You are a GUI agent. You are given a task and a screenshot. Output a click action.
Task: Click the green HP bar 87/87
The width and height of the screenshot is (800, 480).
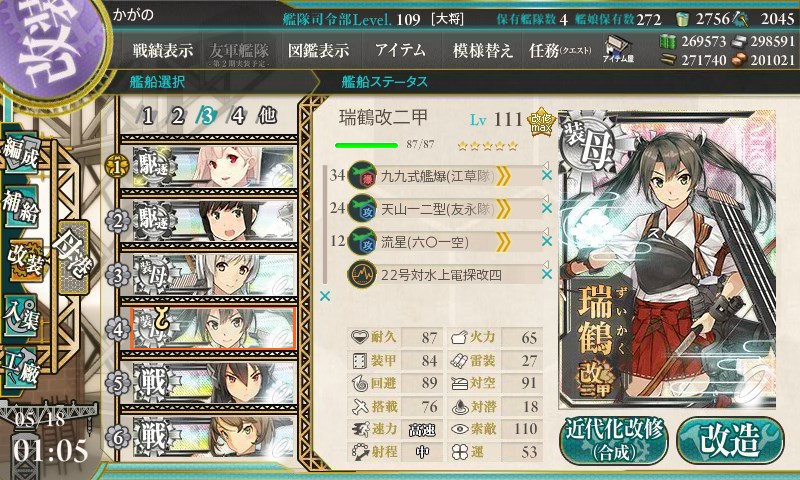[366, 145]
